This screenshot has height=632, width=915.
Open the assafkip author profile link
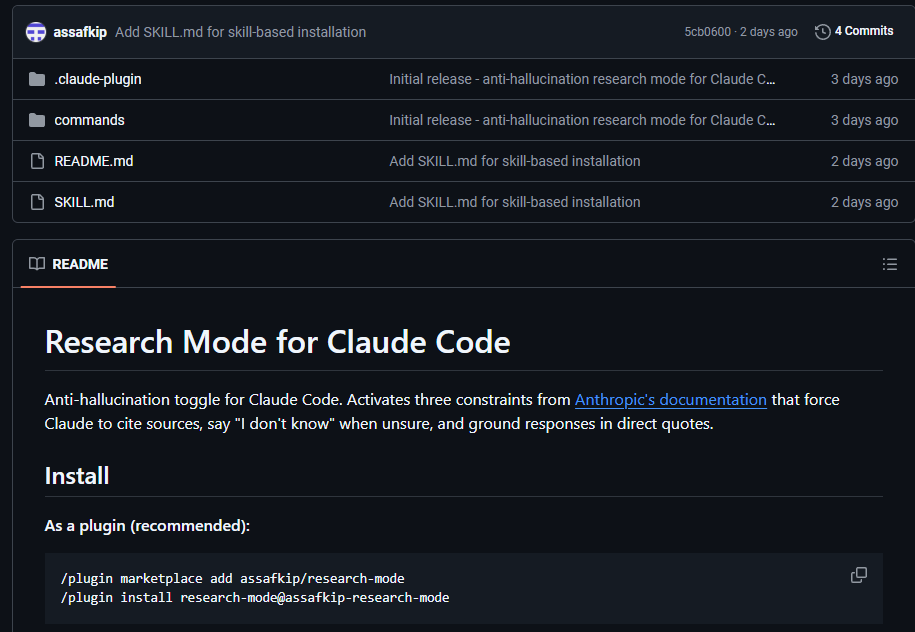pyautogui.click(x=80, y=32)
